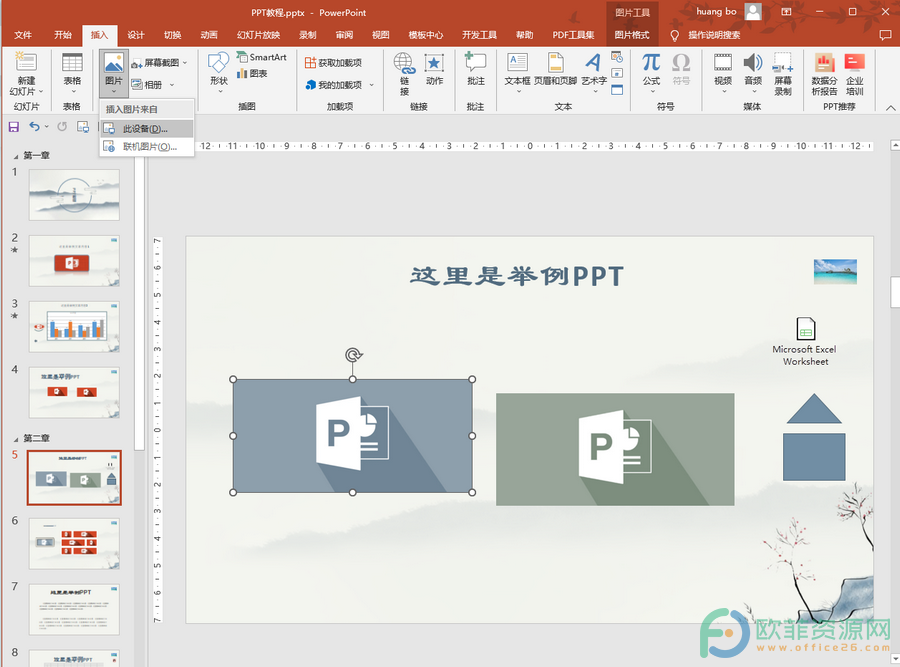The height and width of the screenshot is (667, 900).
Task: Insert a chart (图表)
Action: pos(252,73)
